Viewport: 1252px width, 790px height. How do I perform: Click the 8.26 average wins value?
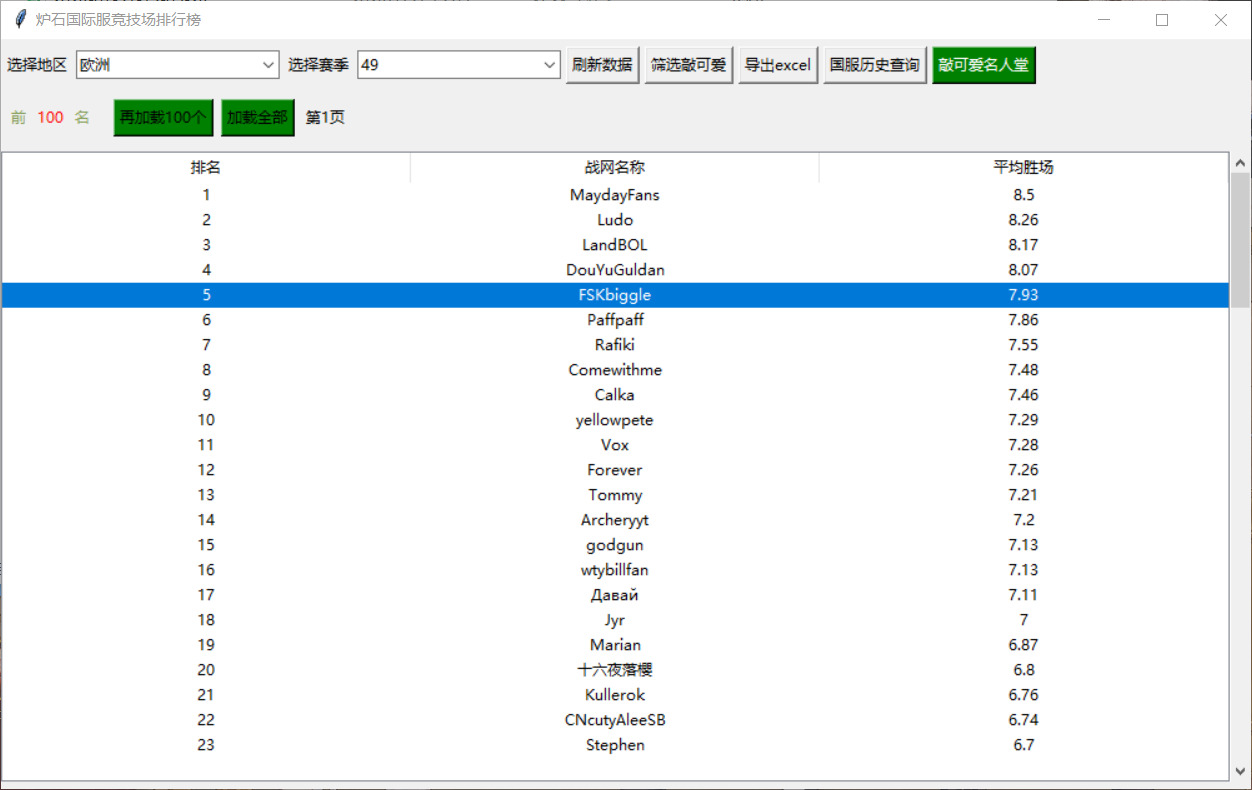point(1023,220)
